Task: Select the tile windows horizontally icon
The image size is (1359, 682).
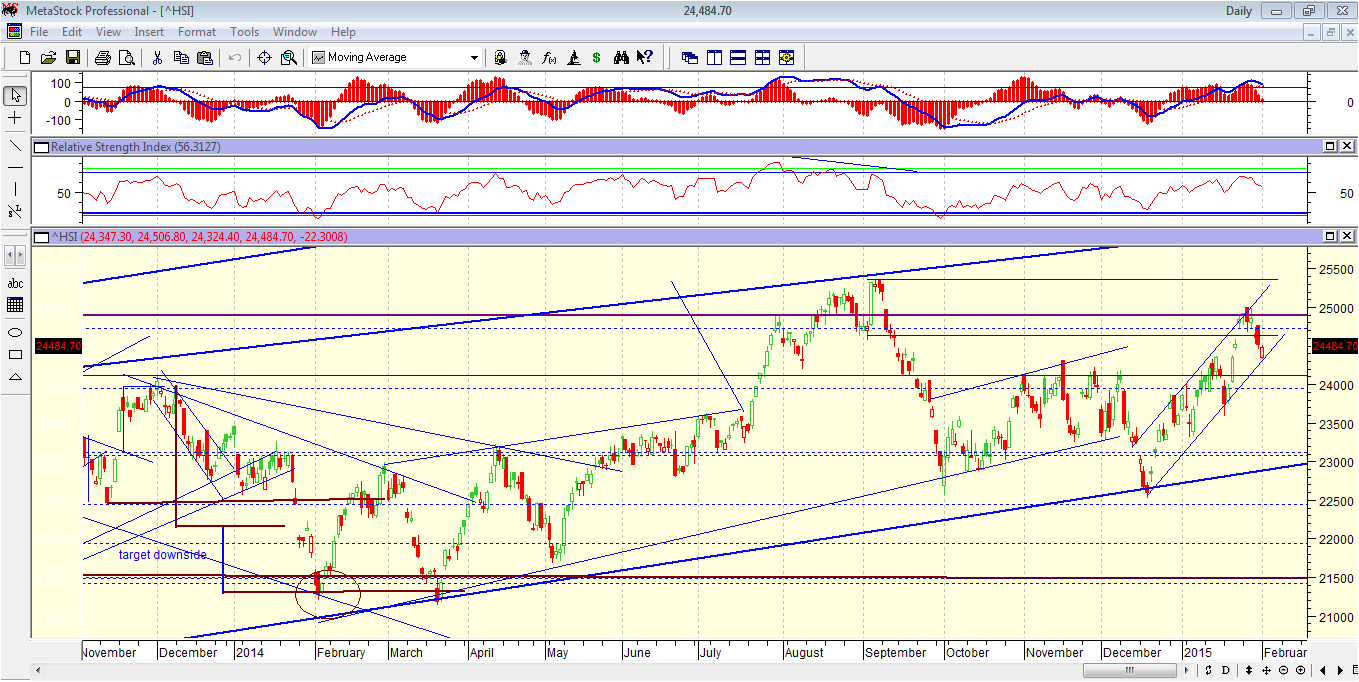Action: 738,57
